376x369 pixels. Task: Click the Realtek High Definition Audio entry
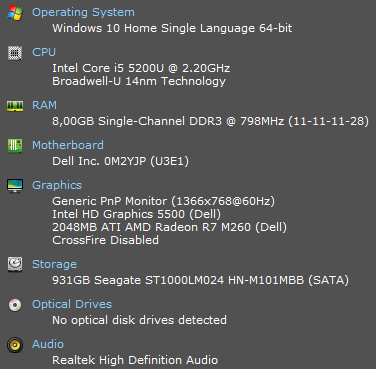click(x=135, y=360)
